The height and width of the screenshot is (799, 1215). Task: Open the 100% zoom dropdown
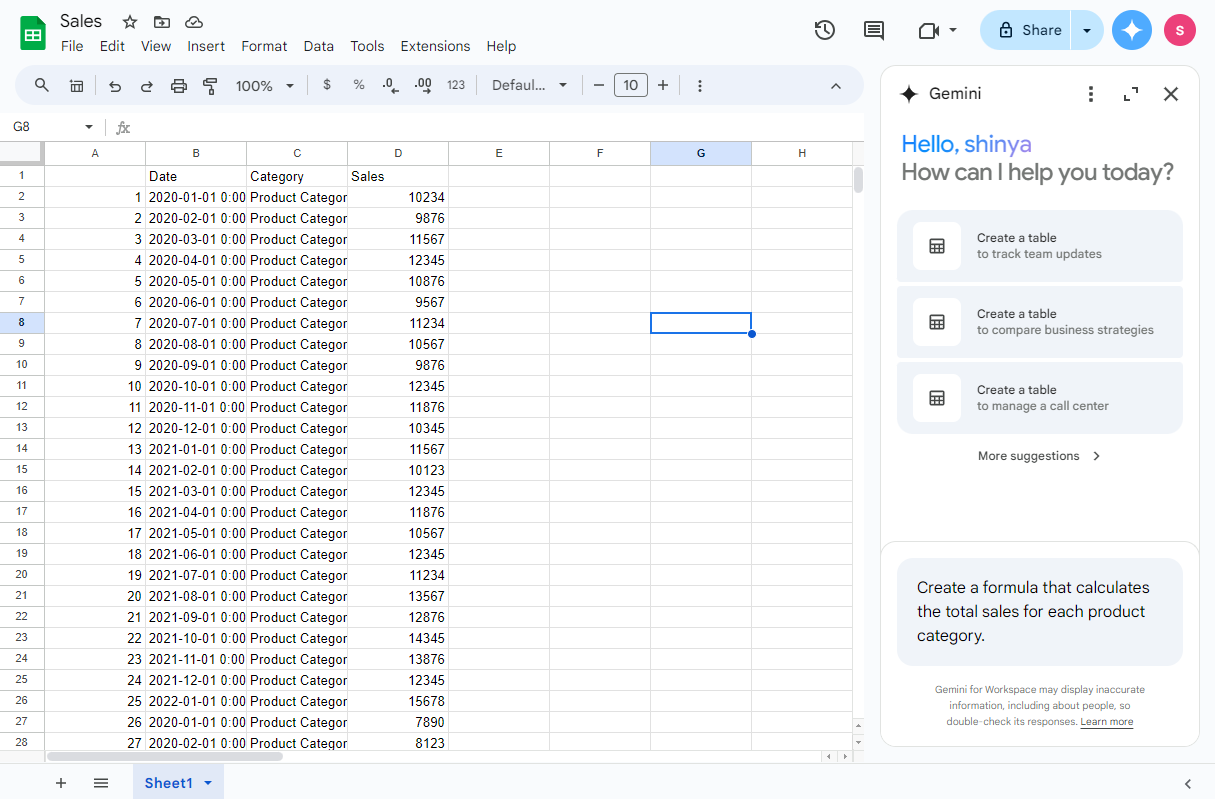[x=265, y=86]
